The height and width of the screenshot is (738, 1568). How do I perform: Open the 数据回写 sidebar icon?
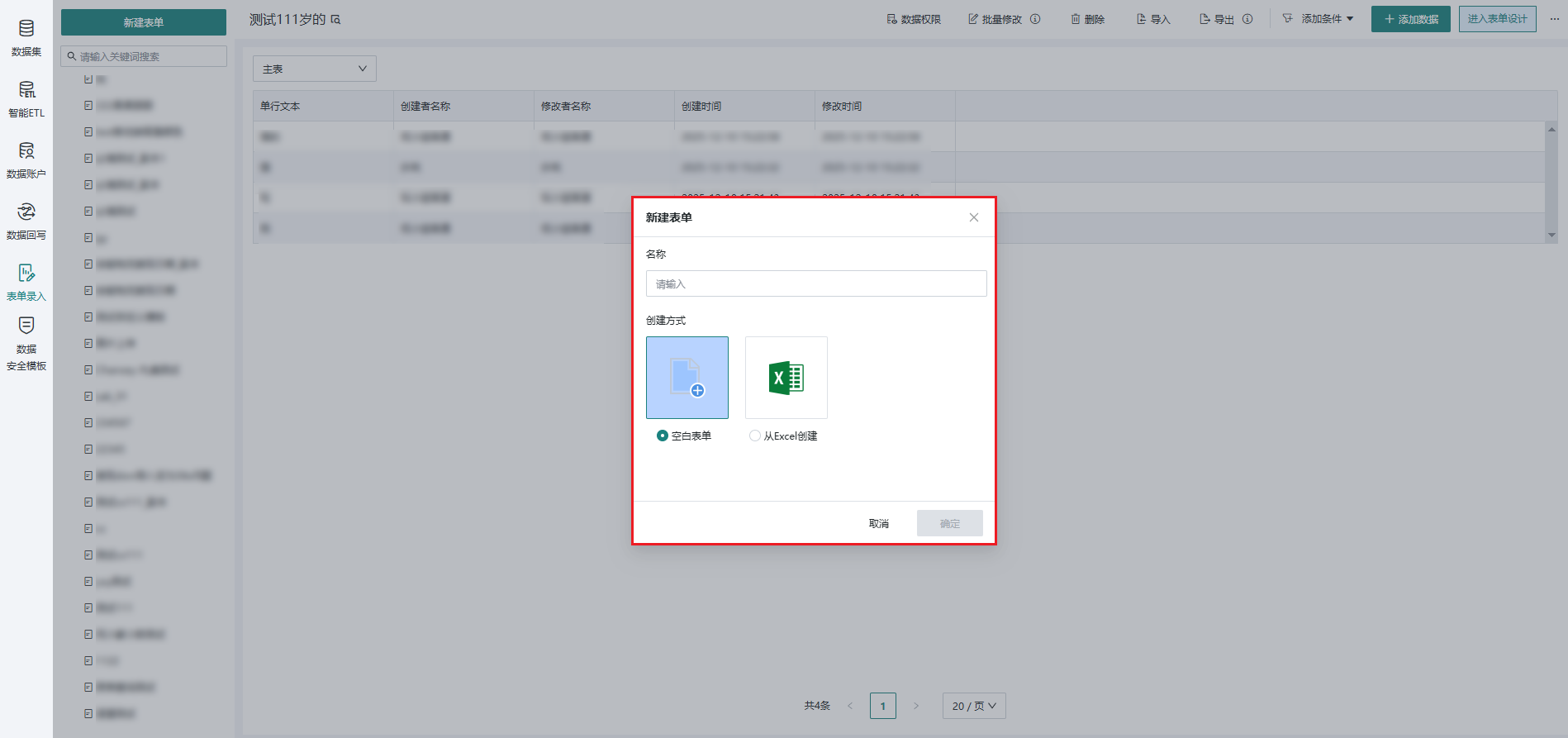click(26, 221)
